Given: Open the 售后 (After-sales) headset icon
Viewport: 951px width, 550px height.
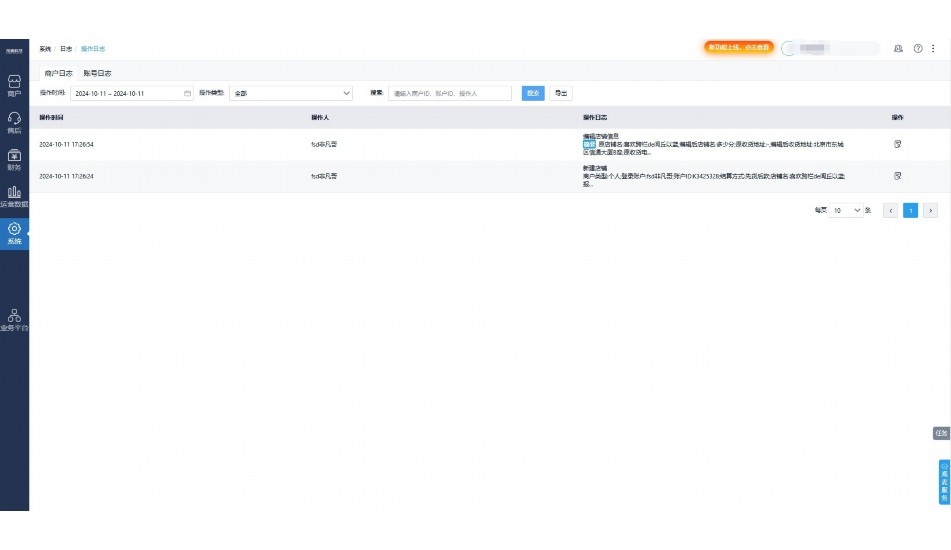Looking at the screenshot, I should 14,121.
